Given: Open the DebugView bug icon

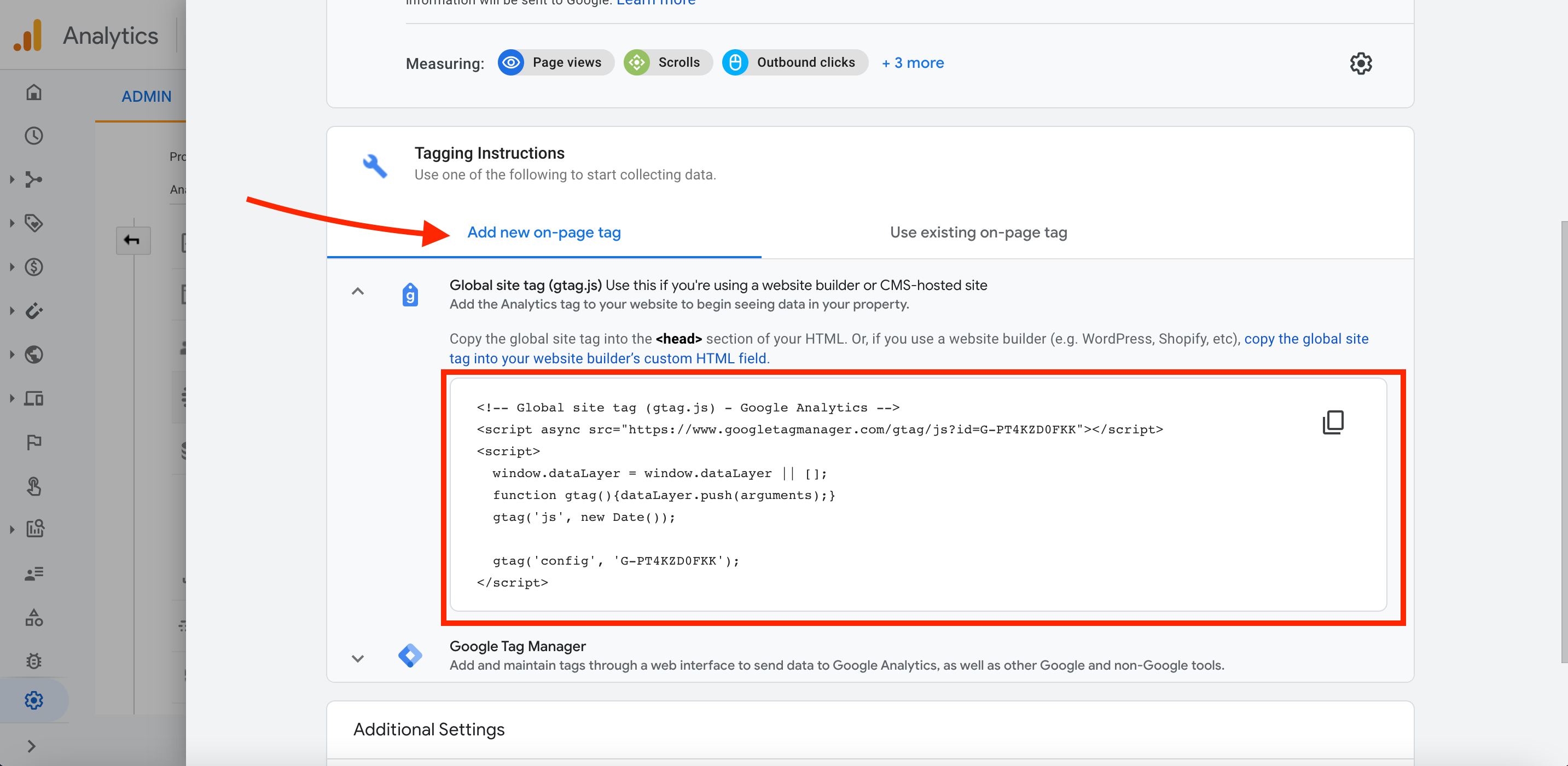Looking at the screenshot, I should (34, 660).
